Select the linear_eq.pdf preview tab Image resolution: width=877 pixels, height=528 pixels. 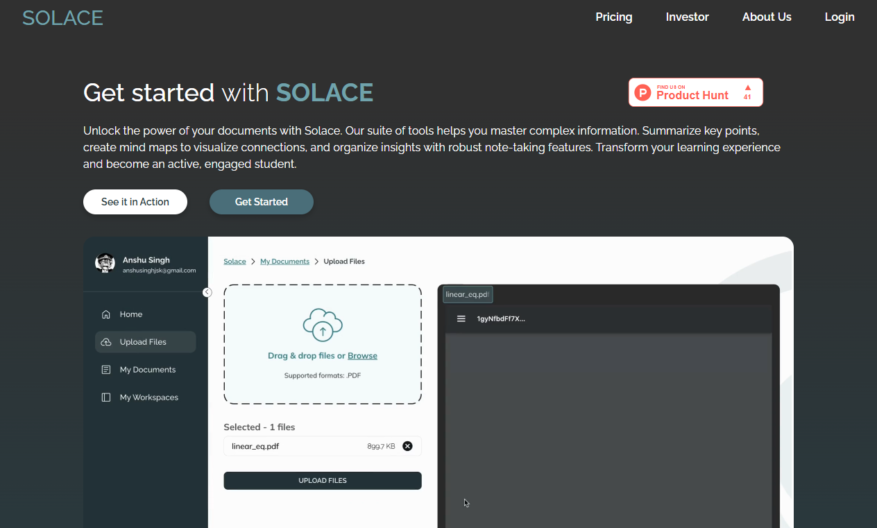point(468,294)
